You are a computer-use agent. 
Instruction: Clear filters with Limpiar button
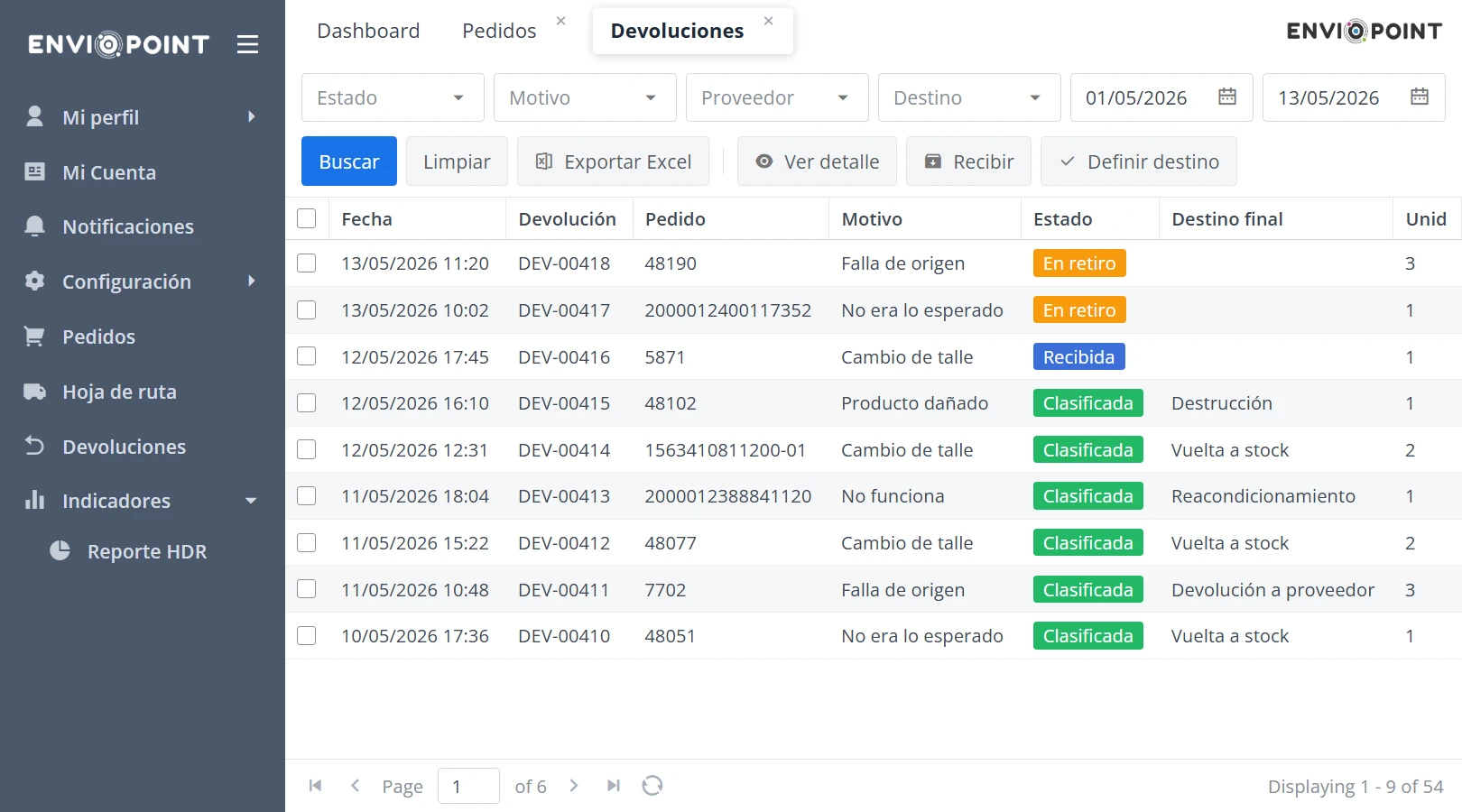click(x=457, y=161)
